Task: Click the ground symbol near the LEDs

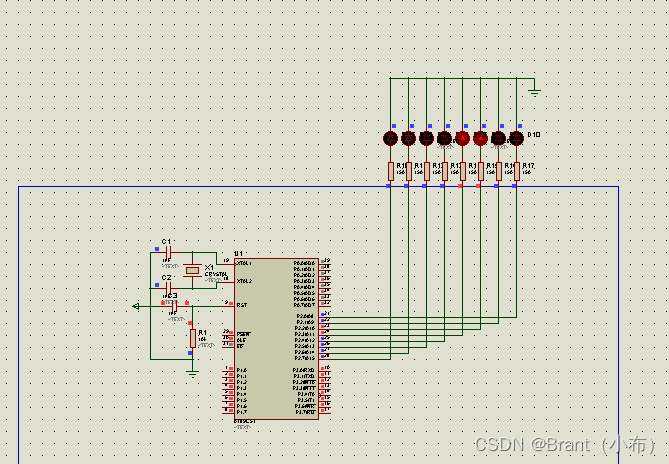Action: coord(534,91)
